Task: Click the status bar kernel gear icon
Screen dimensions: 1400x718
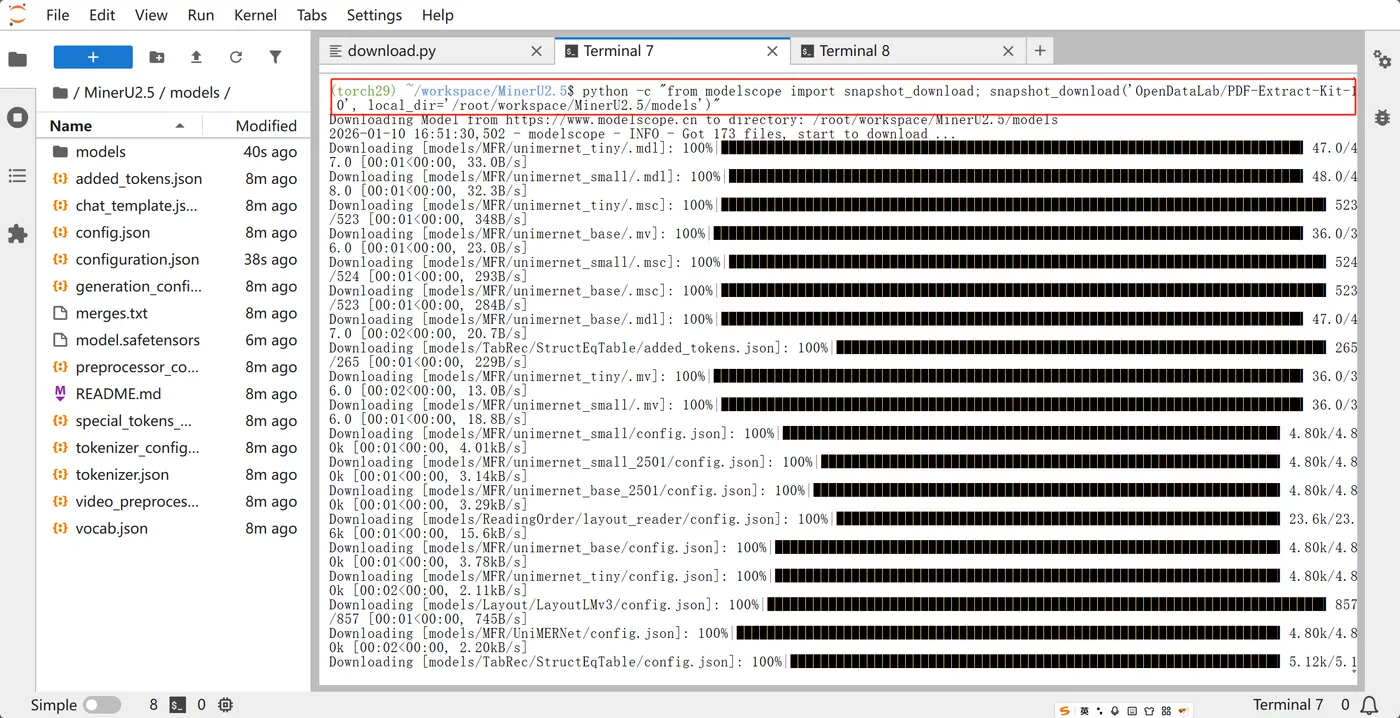Action: click(226, 705)
